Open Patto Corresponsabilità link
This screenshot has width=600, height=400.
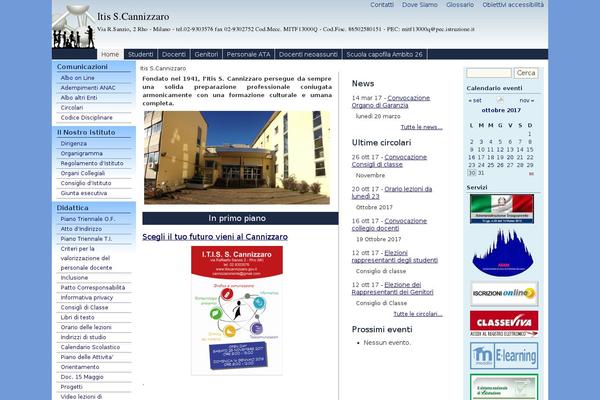(x=93, y=287)
